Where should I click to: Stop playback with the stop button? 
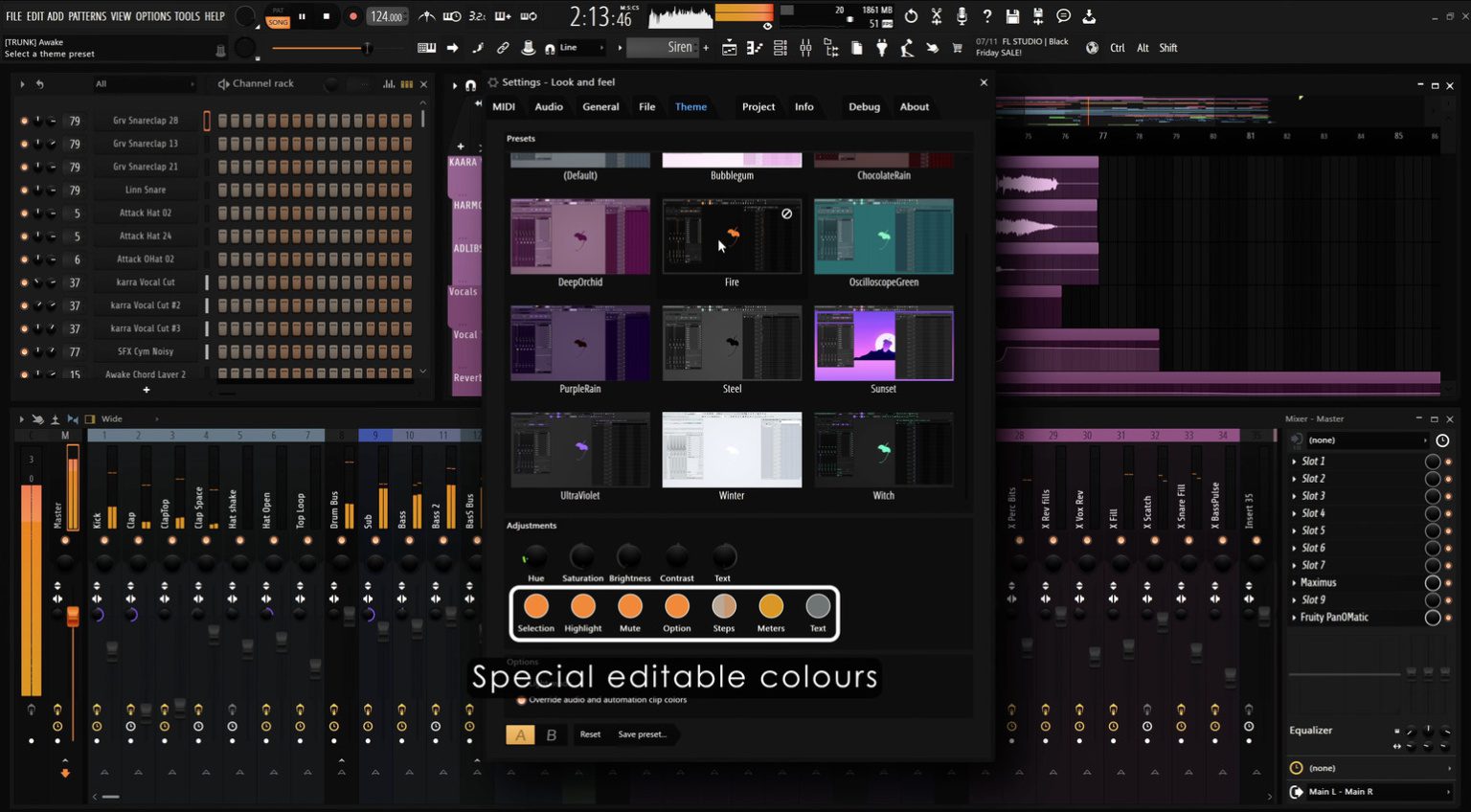click(327, 16)
